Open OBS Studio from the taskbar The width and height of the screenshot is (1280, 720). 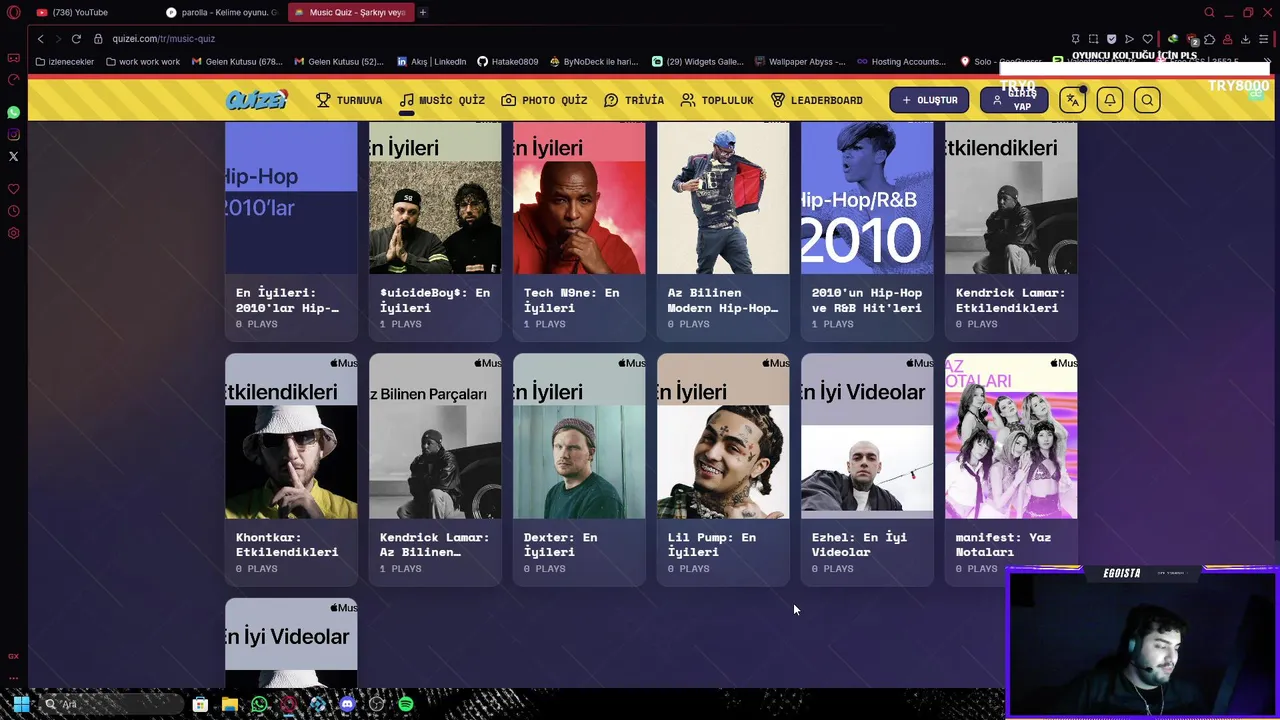pos(376,704)
